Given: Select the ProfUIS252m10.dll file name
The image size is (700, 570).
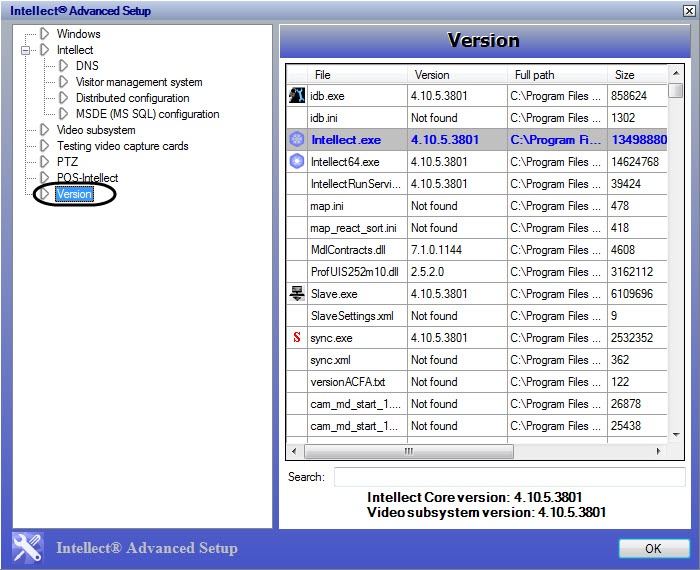Looking at the screenshot, I should pos(354,272).
